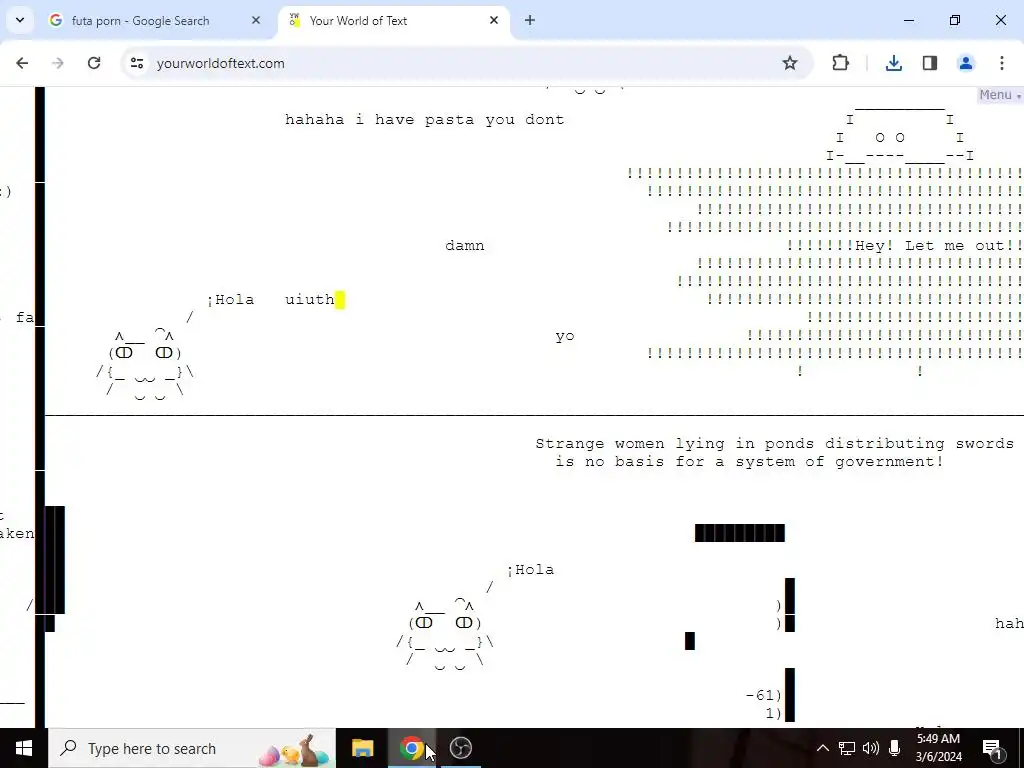Screen dimensions: 1024x768
Task: Open the notification center icon
Action: [992, 748]
